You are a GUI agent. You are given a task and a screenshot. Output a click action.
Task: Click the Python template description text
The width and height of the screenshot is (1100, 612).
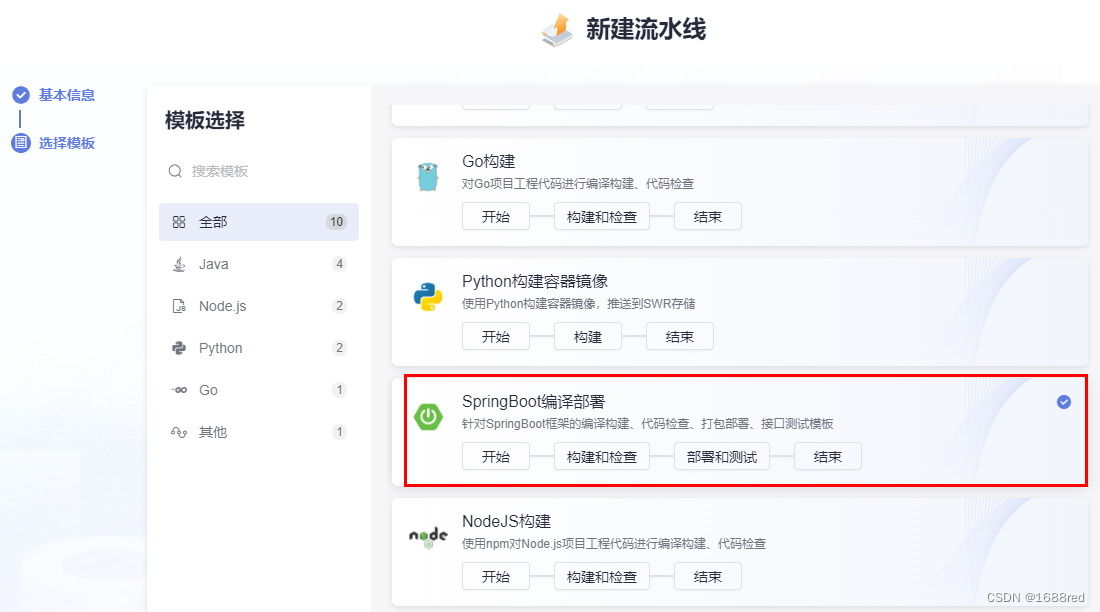pos(579,304)
